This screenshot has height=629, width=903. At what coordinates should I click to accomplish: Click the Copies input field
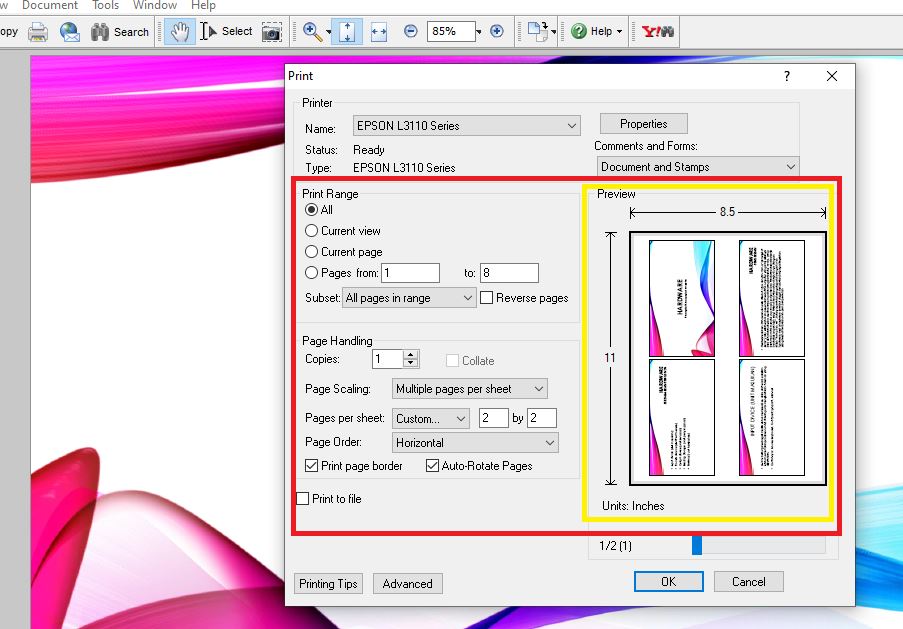click(388, 359)
